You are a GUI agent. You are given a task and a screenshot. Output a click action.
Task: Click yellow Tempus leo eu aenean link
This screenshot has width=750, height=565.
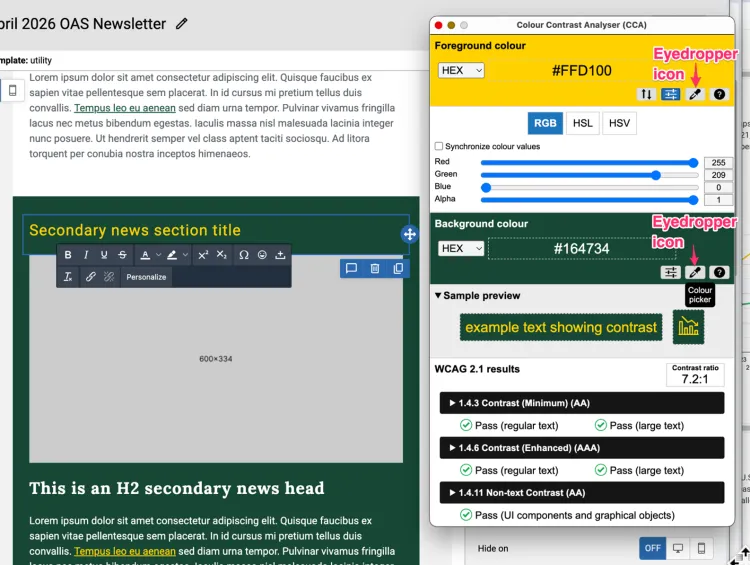tap(125, 551)
